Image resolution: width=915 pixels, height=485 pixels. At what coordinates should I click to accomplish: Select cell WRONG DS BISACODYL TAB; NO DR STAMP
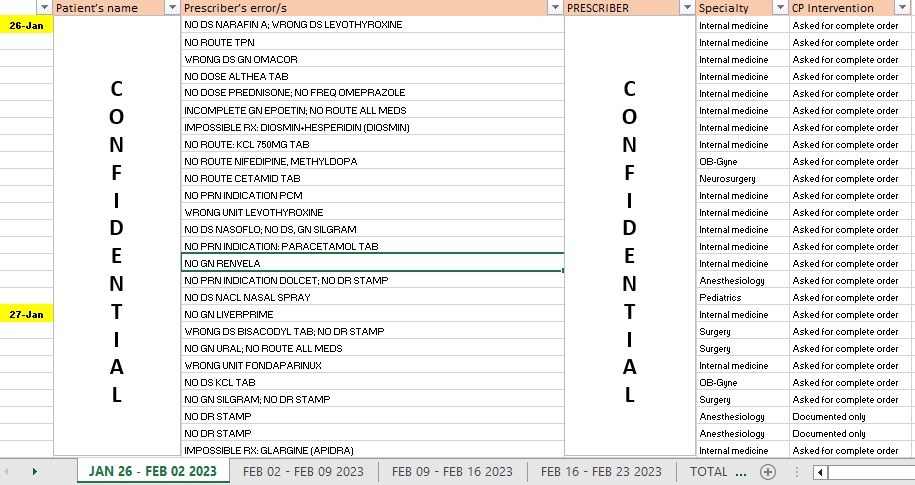tap(372, 331)
